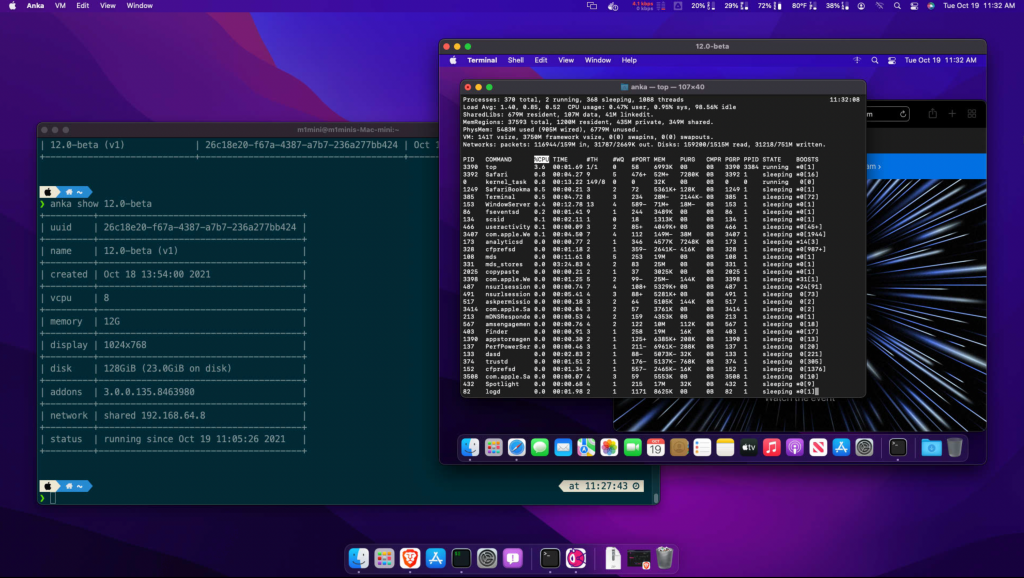
Task: Click the network value shared 192.168.64.8
Action: pos(154,415)
